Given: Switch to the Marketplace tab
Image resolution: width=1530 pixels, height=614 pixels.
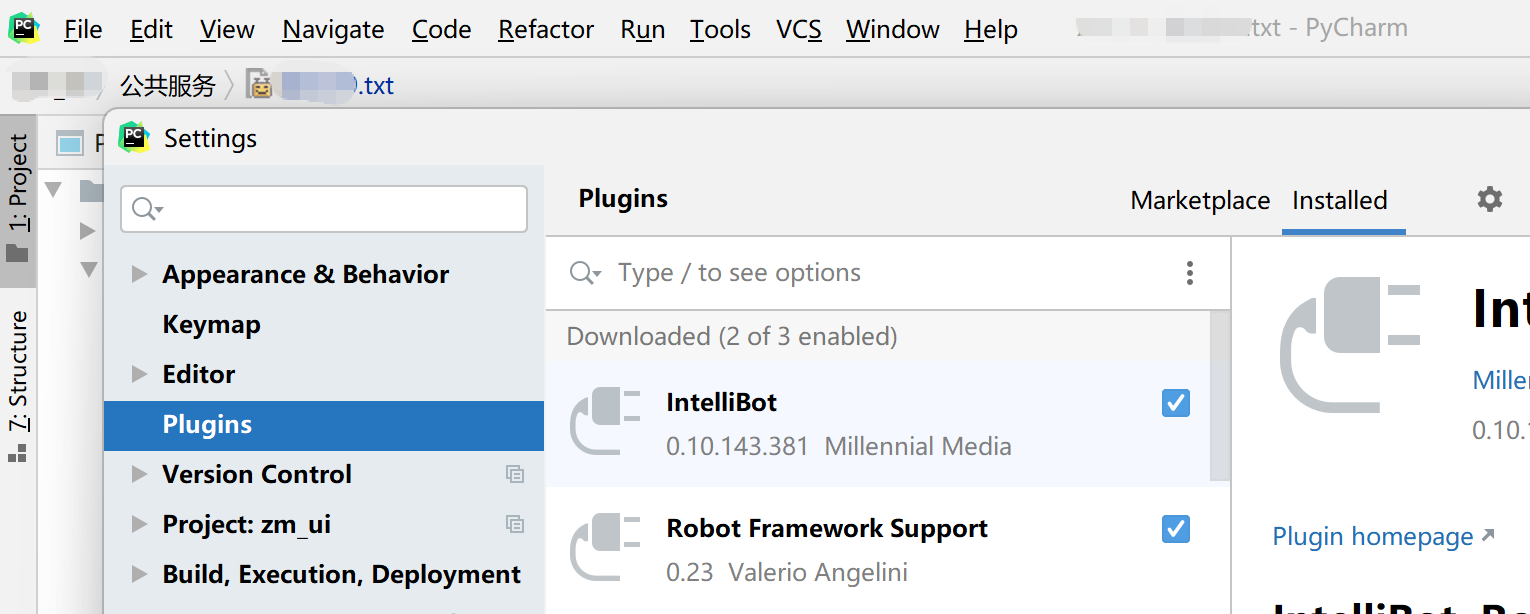Looking at the screenshot, I should coord(1200,201).
